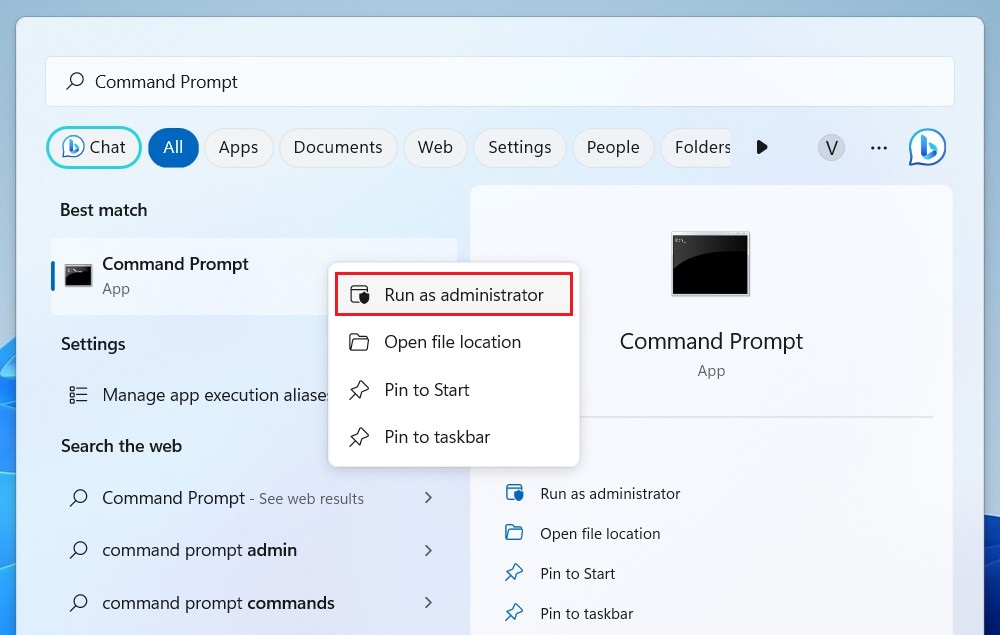Image resolution: width=1000 pixels, height=635 pixels.
Task: Click the magnifier icon in the search box
Action: tap(75, 81)
